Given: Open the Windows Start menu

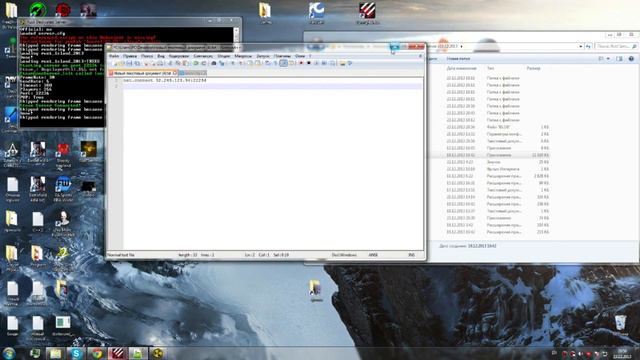Looking at the screenshot, I should coord(9,353).
